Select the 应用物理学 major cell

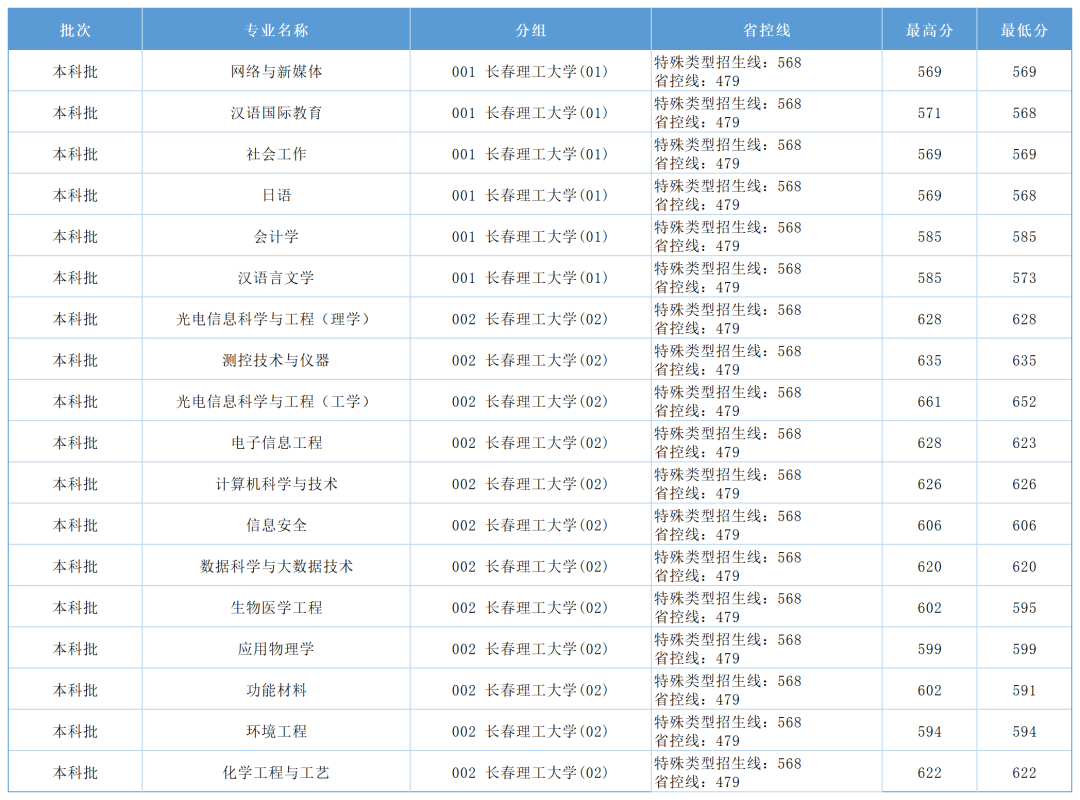[276, 648]
